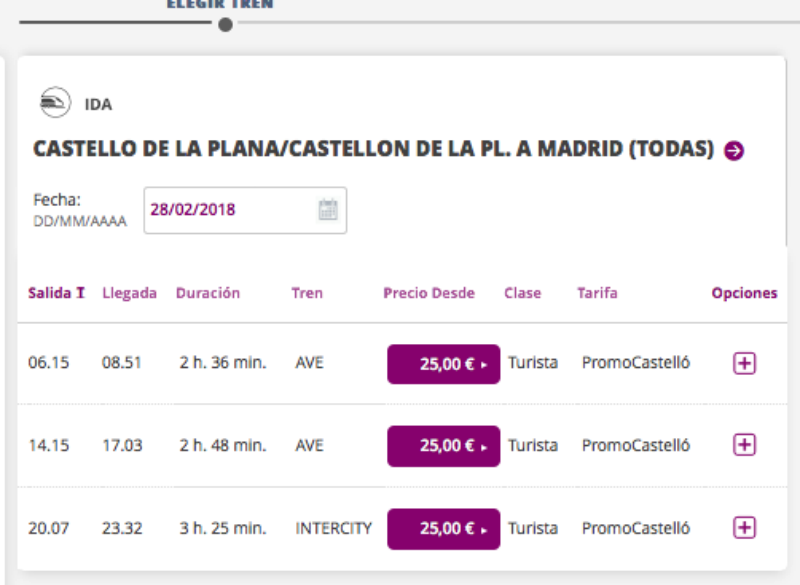Click the Llegada column header

point(129,293)
